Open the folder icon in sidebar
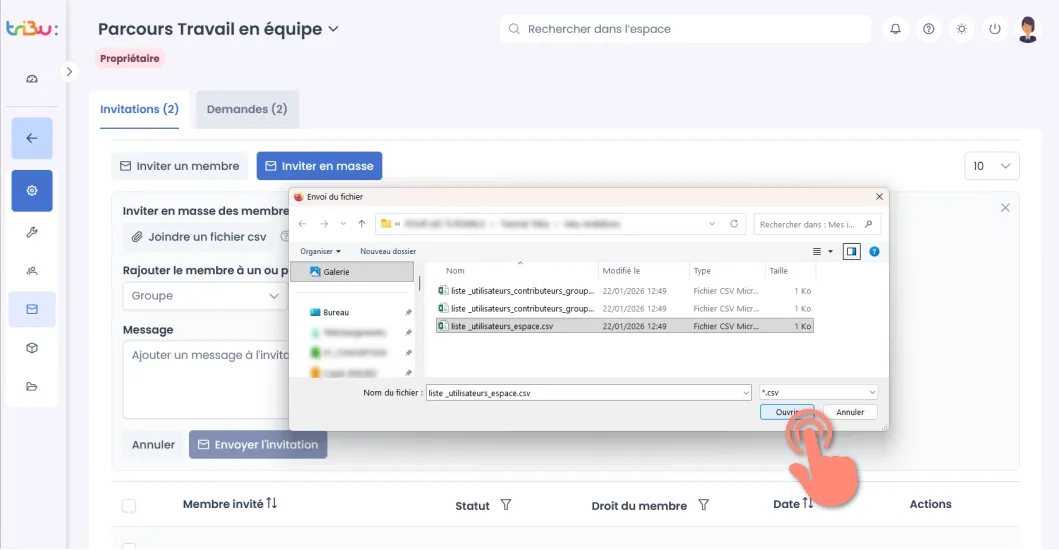 [x=32, y=386]
